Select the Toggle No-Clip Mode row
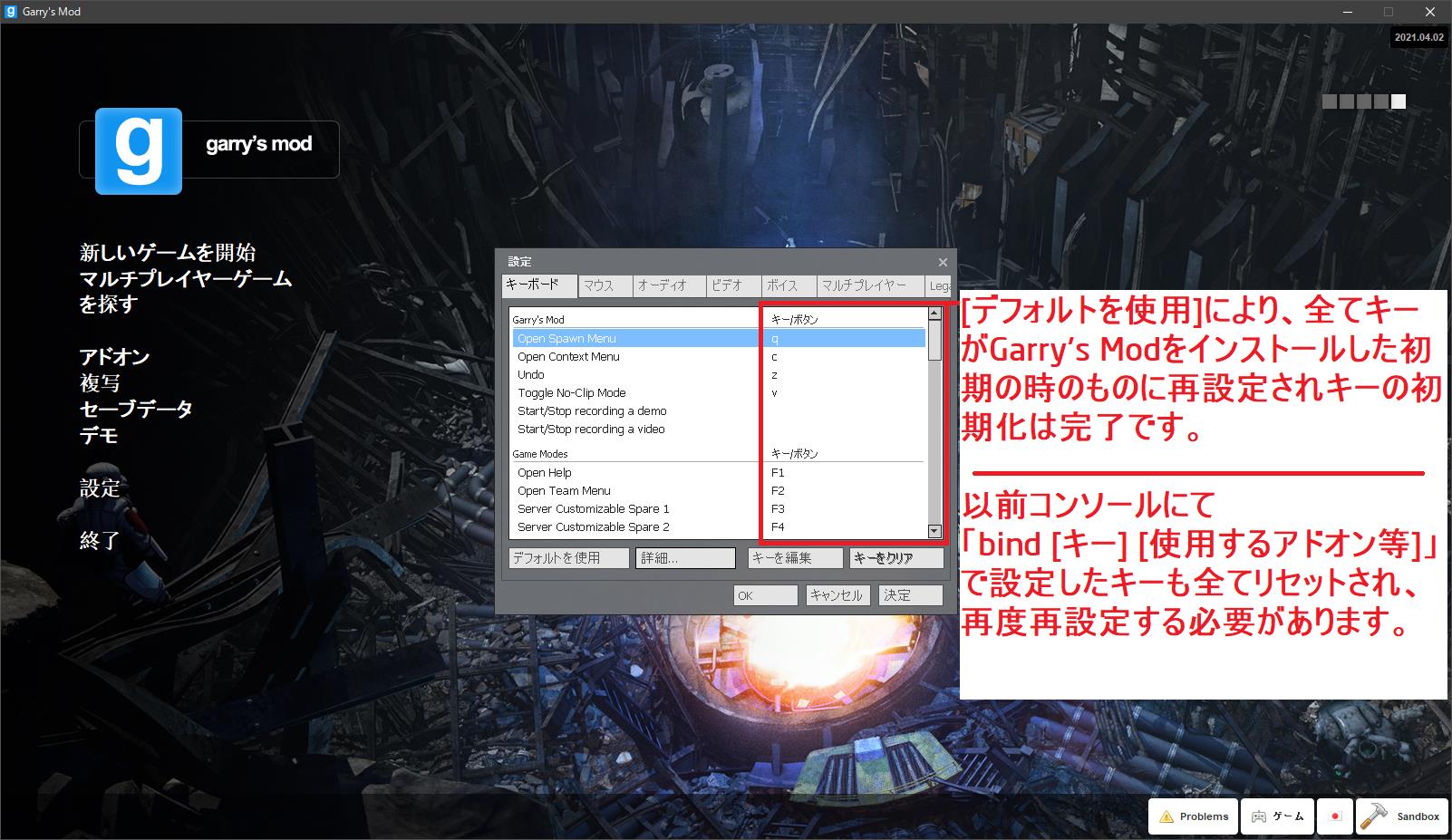 (x=719, y=392)
